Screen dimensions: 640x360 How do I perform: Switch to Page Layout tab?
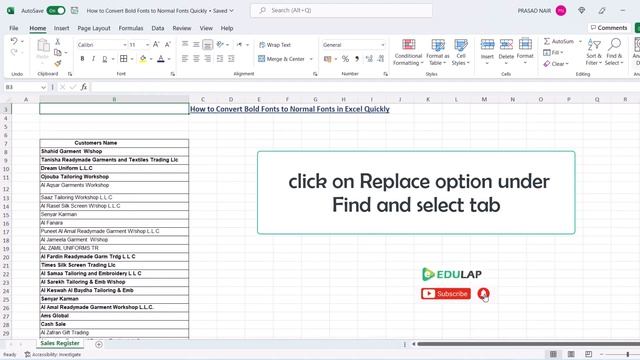coord(94,28)
